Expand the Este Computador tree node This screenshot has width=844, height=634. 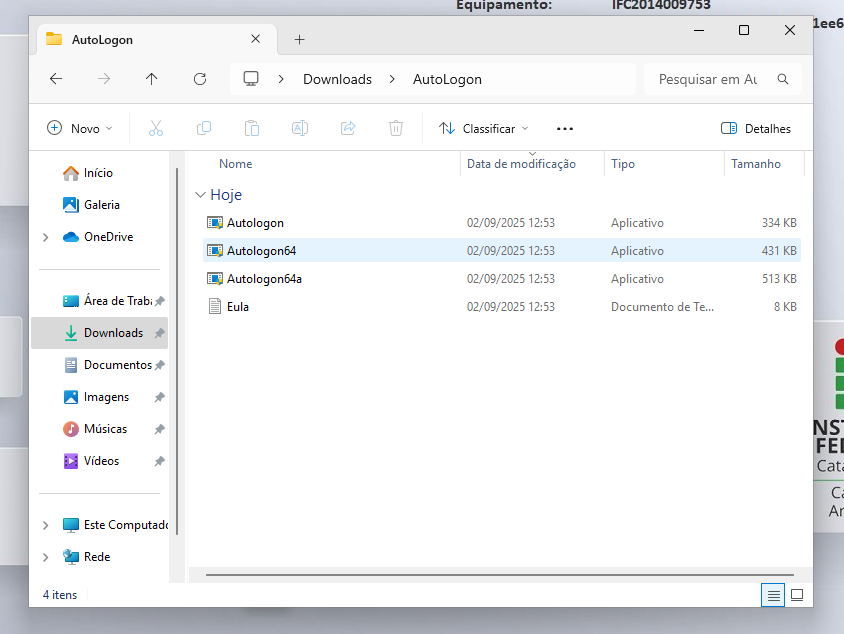point(46,525)
